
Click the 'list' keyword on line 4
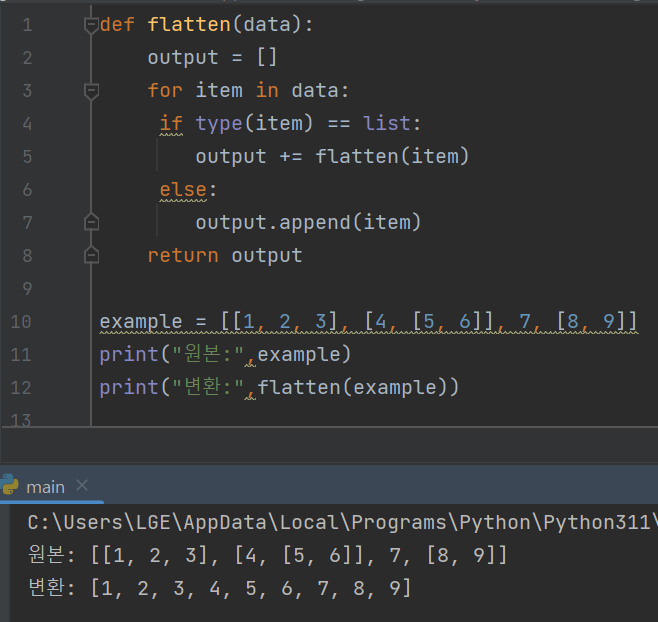pyautogui.click(x=387, y=123)
